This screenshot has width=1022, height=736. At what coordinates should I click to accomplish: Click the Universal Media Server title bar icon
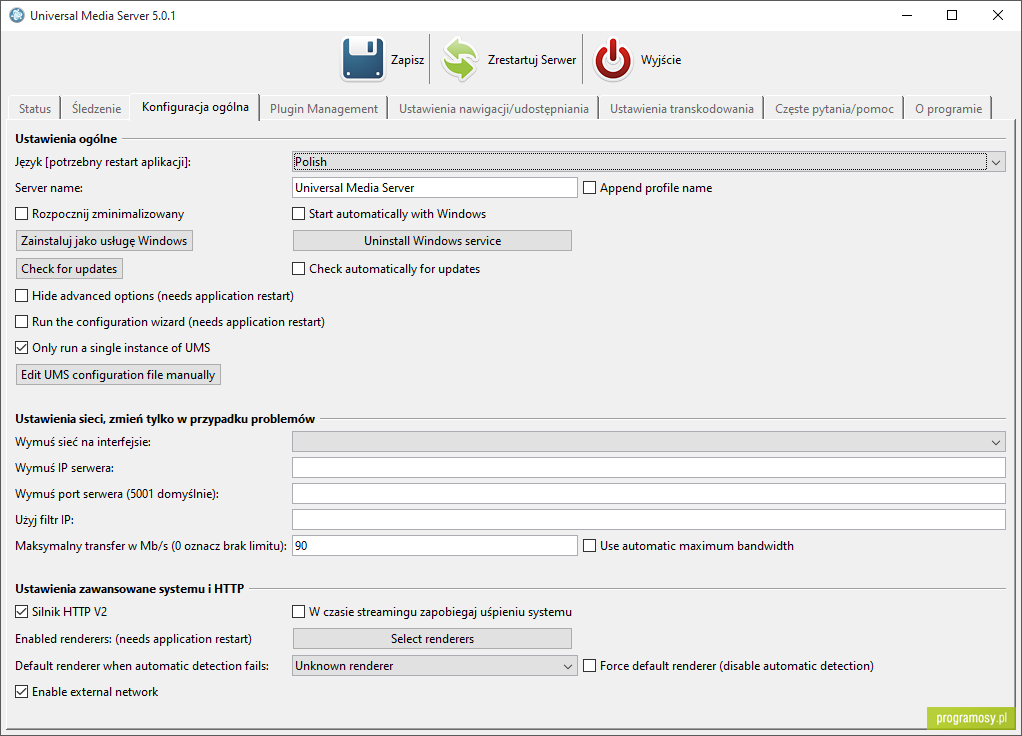click(x=16, y=15)
